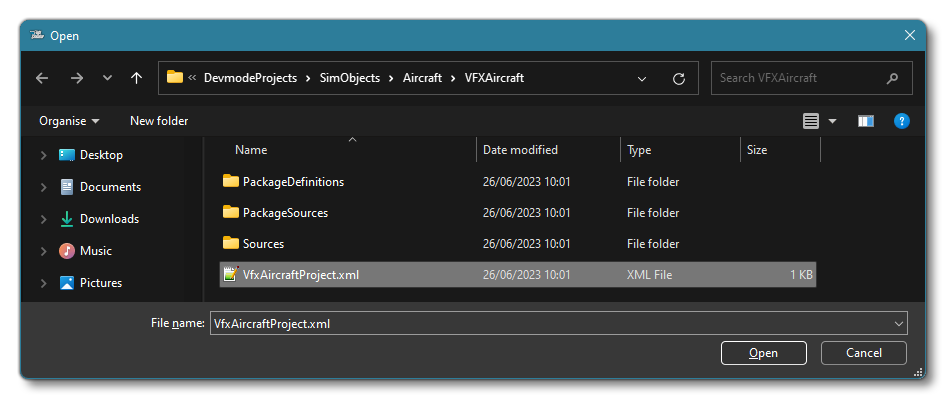The image size is (946, 399).
Task: Focus the Search VFXAircraft field
Action: (811, 78)
